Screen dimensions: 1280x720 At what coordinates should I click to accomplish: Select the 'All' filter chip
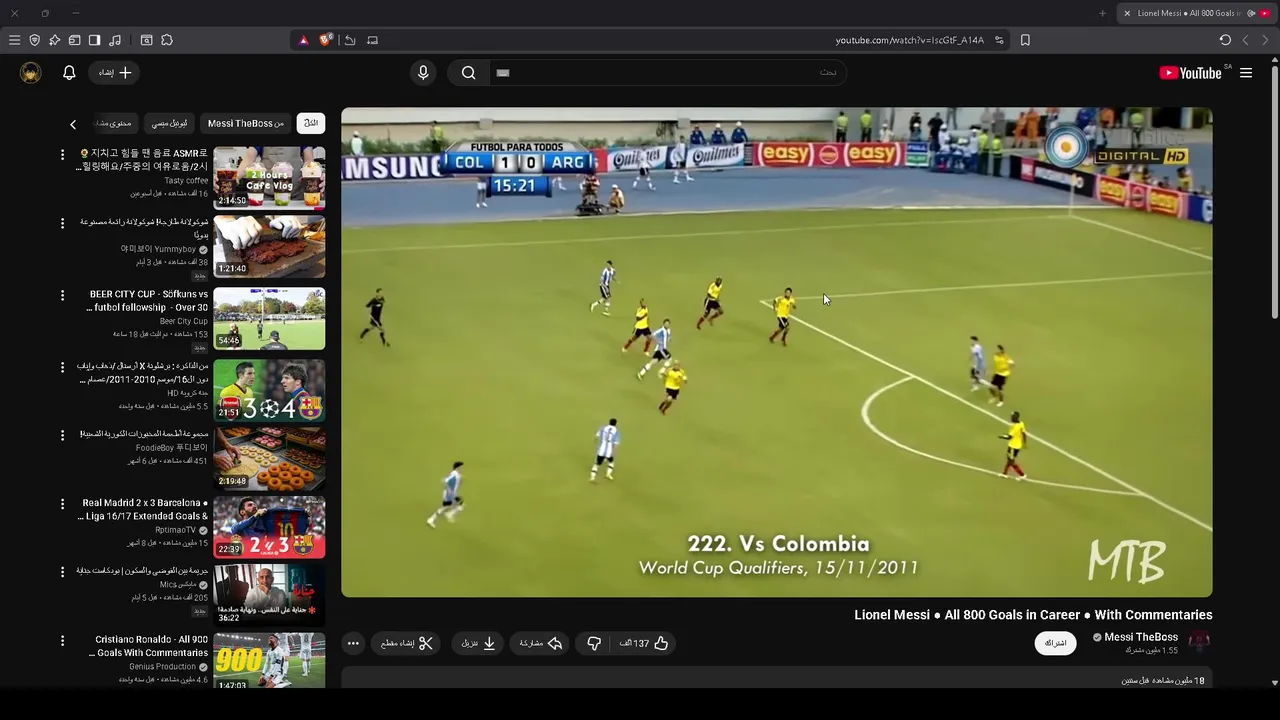coord(311,123)
